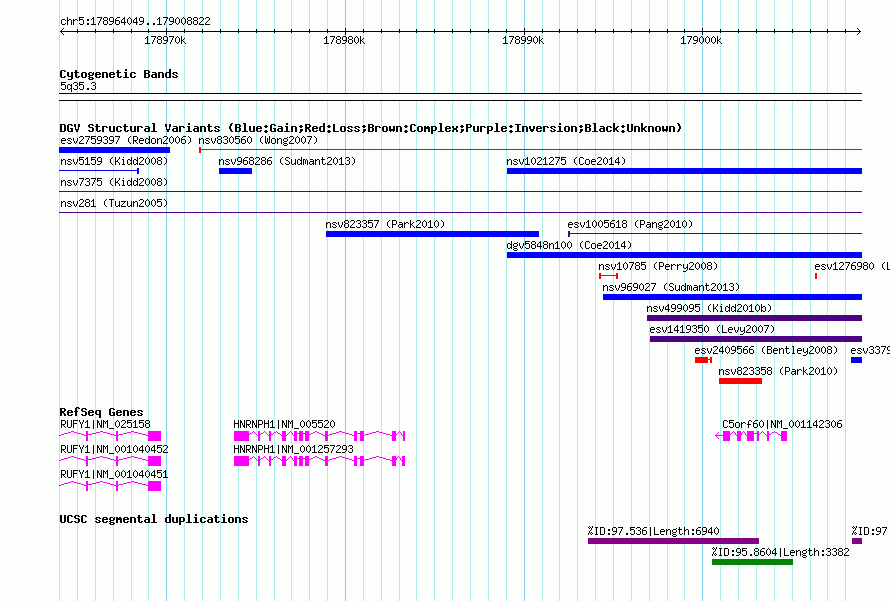Click the C5orf60|NM_001142306 transcript label
Screen dimensions: 890x601
coord(782,424)
